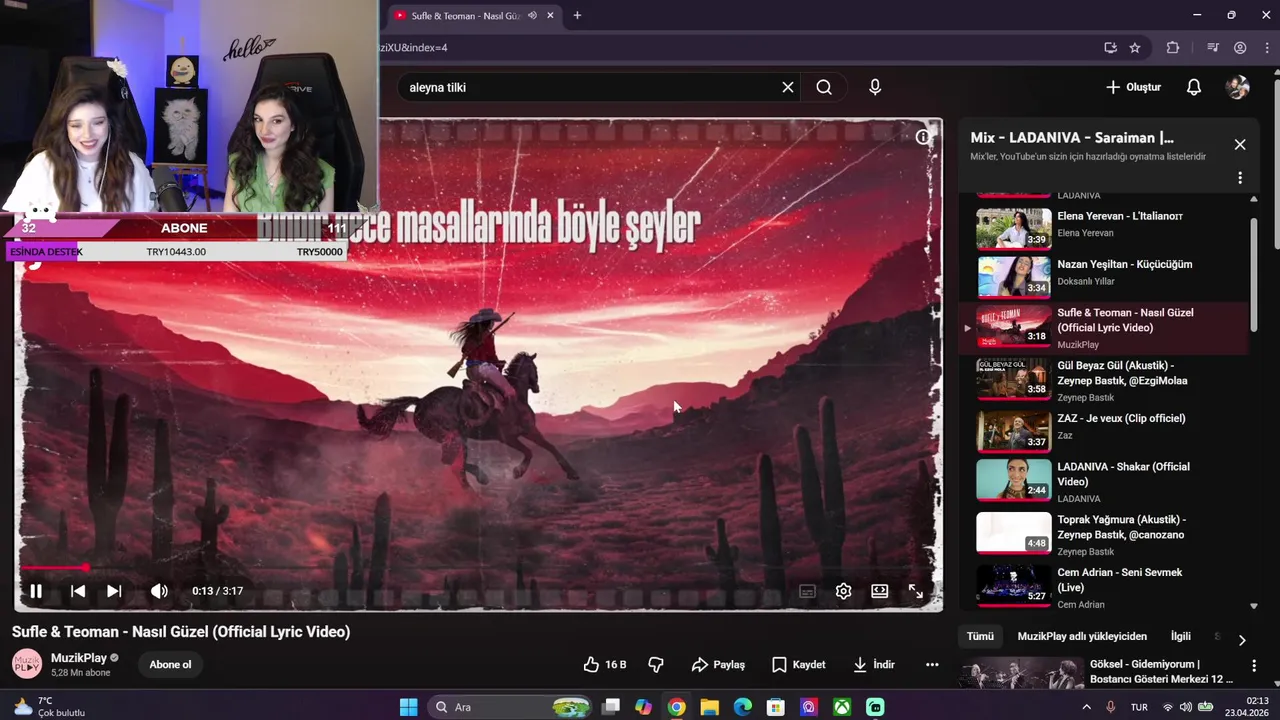This screenshot has width=1280, height=720.
Task: Click the playlist scrollbar down arrow
Action: pos(1254,606)
